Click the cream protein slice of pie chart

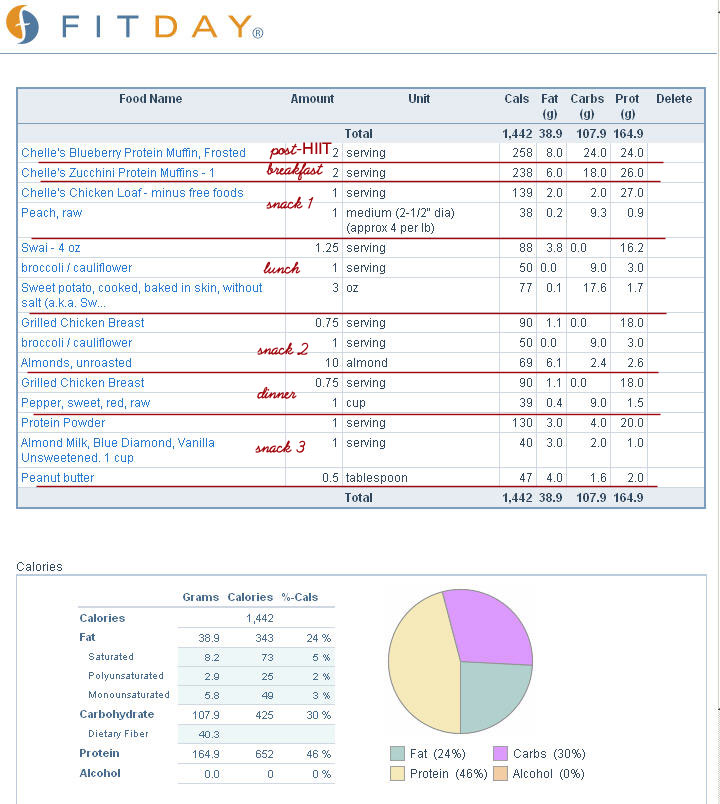421,667
